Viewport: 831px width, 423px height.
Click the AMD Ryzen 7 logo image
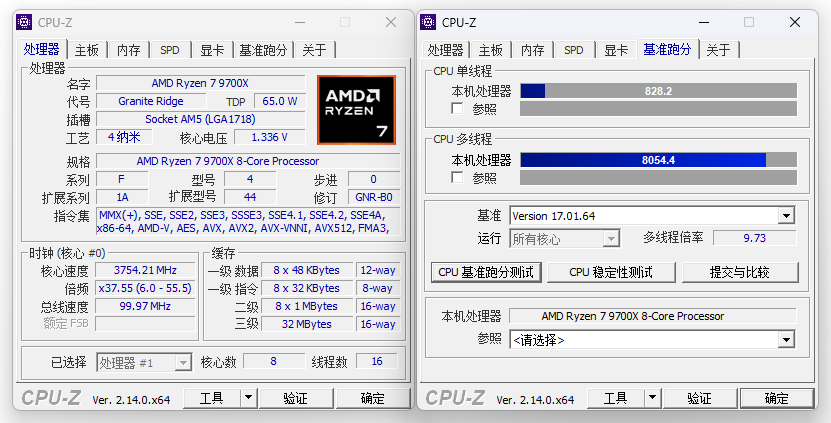[x=356, y=110]
